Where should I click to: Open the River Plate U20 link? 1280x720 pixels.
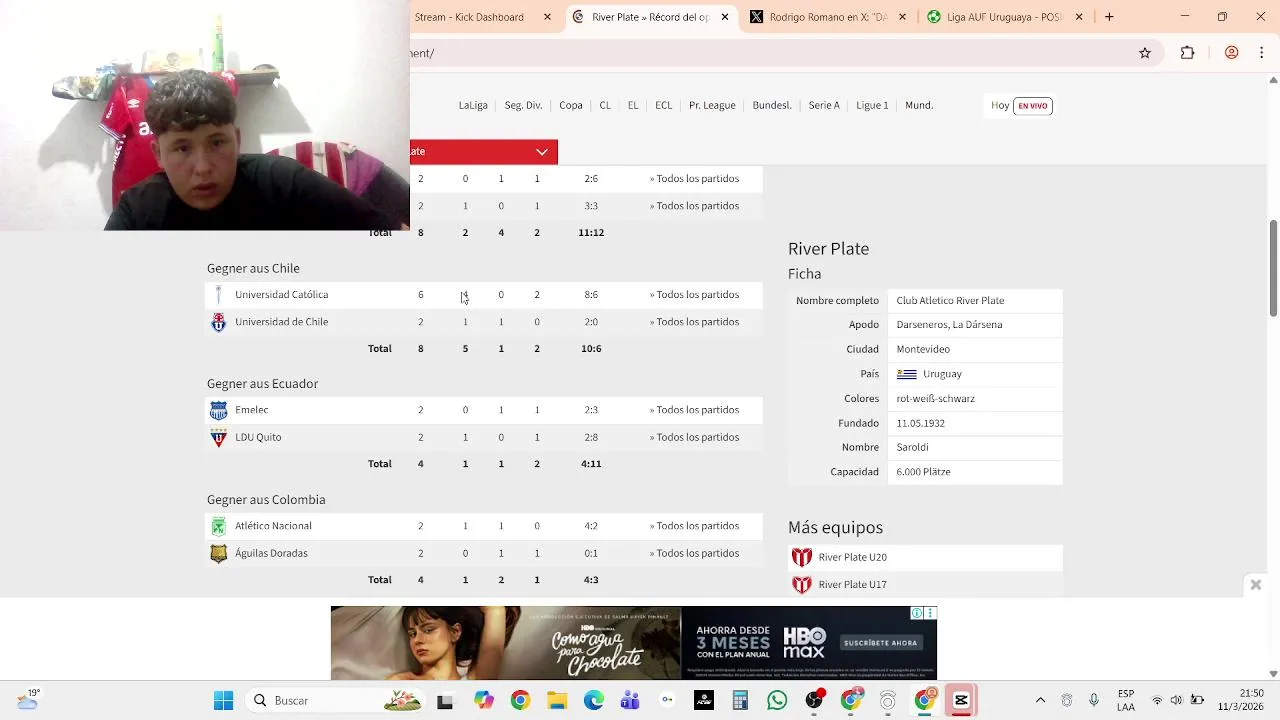[x=852, y=557]
